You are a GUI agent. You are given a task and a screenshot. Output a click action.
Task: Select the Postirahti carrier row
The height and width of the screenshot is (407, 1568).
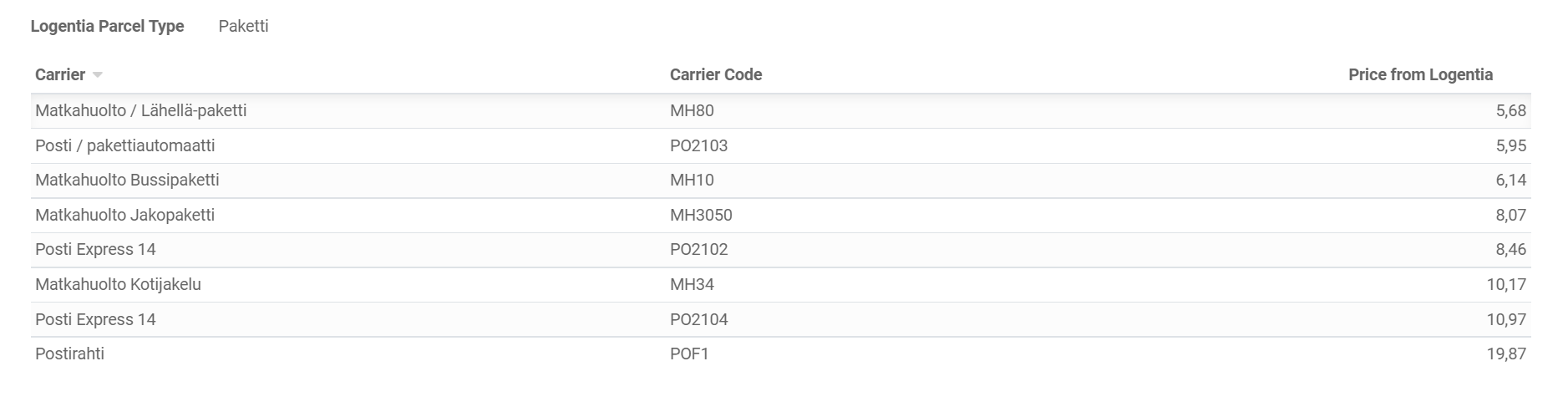coord(781,354)
